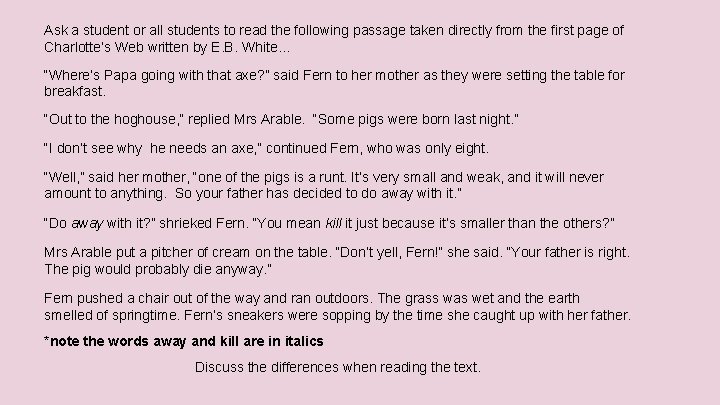Screen dimensions: 720x405
Task: Click 'Some pigs were born last night'
Action: point(416,119)
